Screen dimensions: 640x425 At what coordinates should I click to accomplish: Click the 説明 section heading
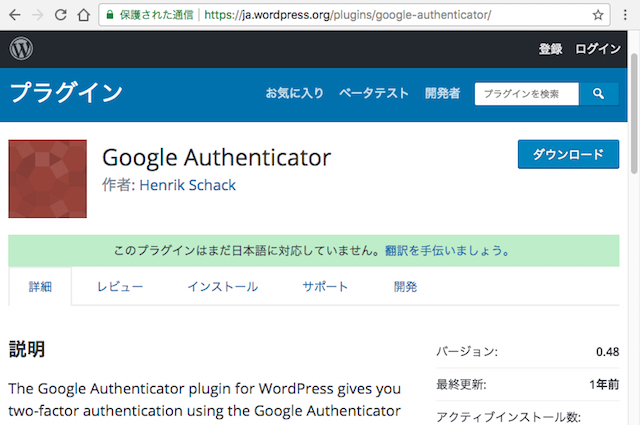[x=27, y=349]
